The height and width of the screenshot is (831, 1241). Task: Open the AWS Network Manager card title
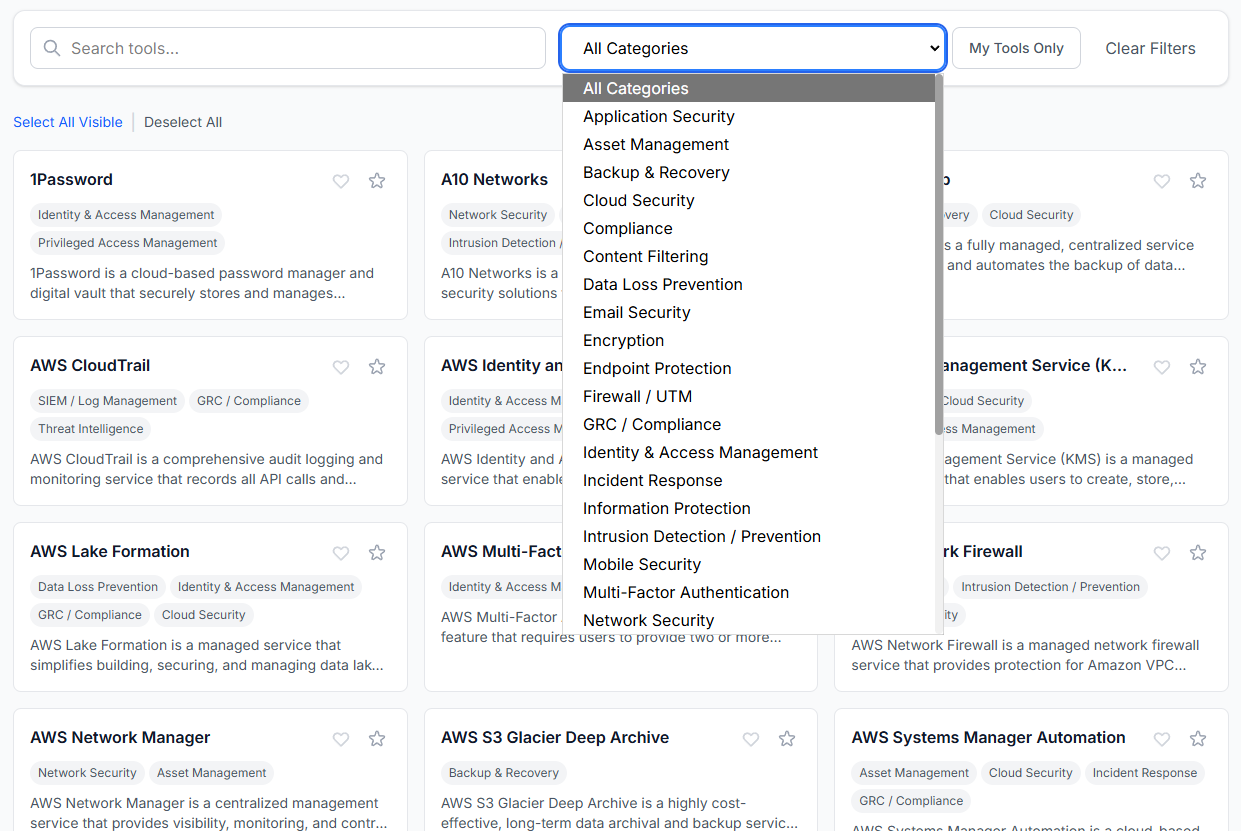(x=120, y=738)
